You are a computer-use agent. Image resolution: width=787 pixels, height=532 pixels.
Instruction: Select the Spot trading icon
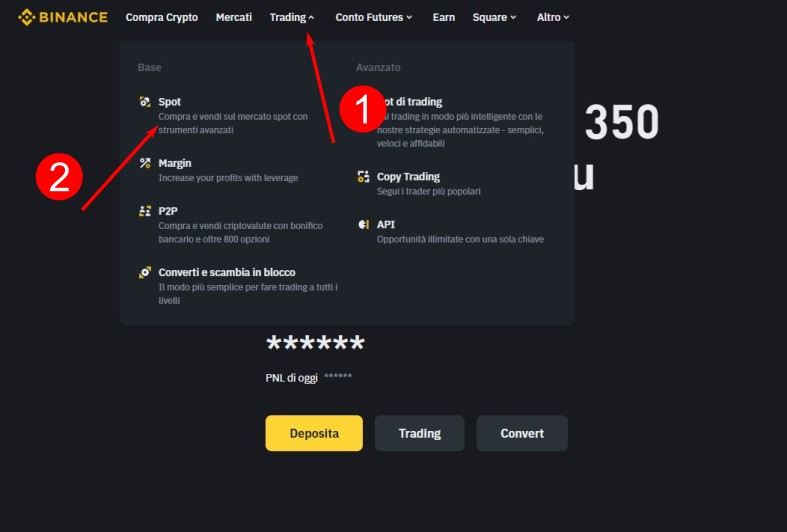click(145, 102)
